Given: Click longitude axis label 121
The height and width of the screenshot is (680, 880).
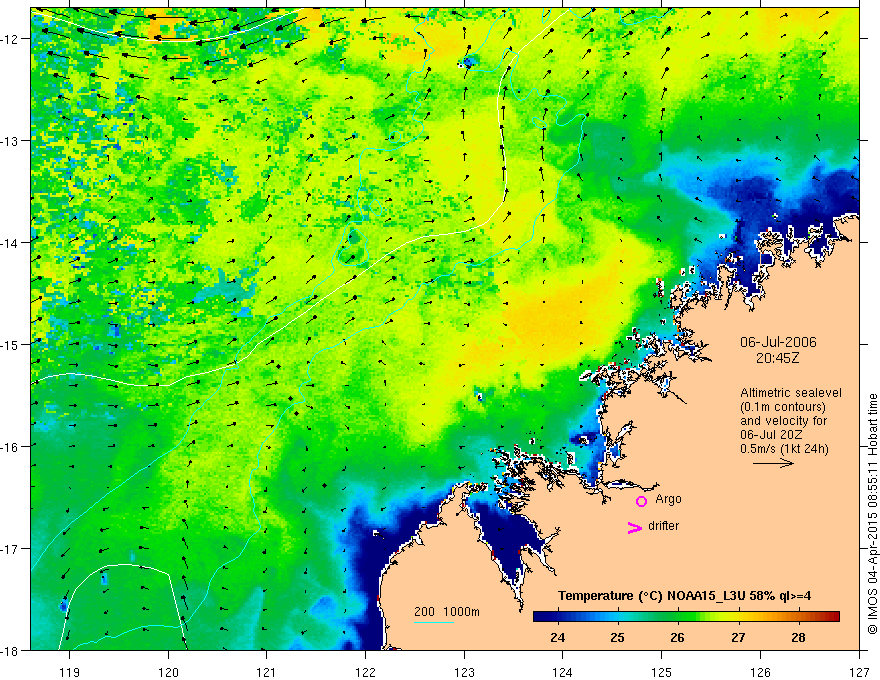Looking at the screenshot, I should point(267,672).
